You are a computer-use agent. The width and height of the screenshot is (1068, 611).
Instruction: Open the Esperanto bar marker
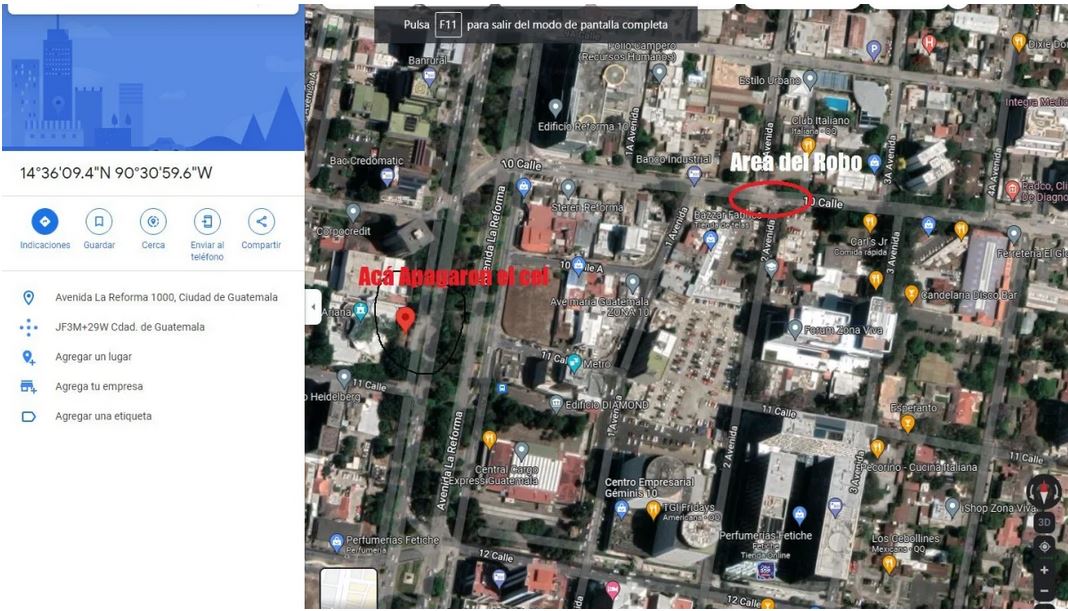(x=907, y=424)
